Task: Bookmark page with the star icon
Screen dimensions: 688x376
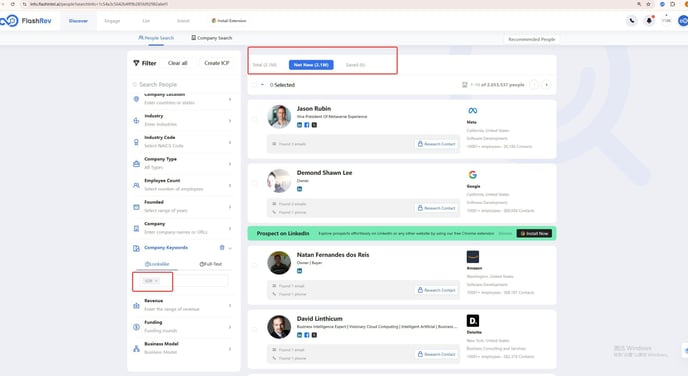Action: [649, 4]
